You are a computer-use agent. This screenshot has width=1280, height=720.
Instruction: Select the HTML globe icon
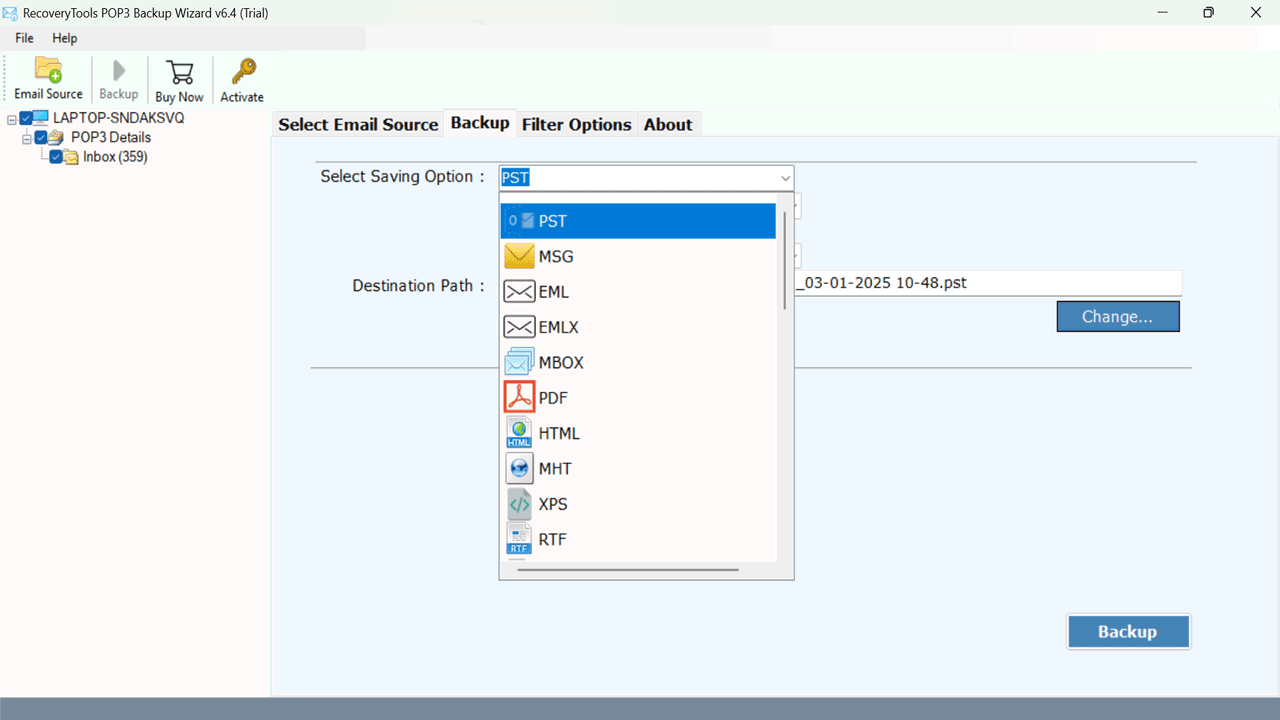[520, 433]
